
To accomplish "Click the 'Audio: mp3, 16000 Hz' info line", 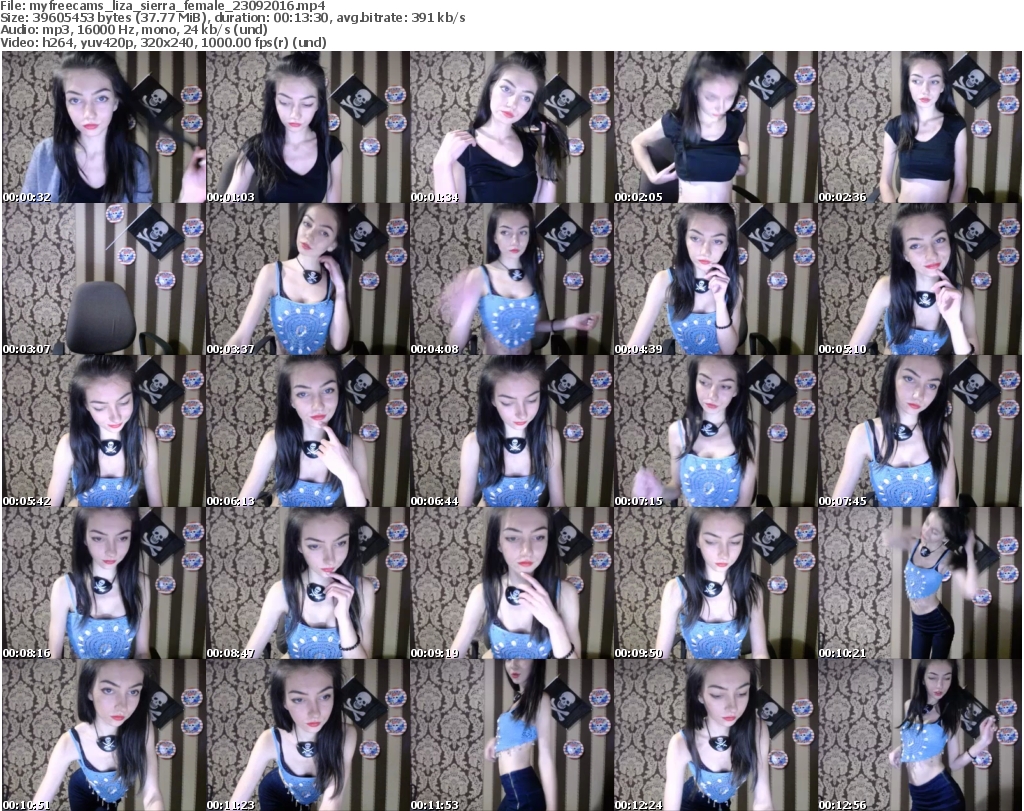I will [x=134, y=30].
